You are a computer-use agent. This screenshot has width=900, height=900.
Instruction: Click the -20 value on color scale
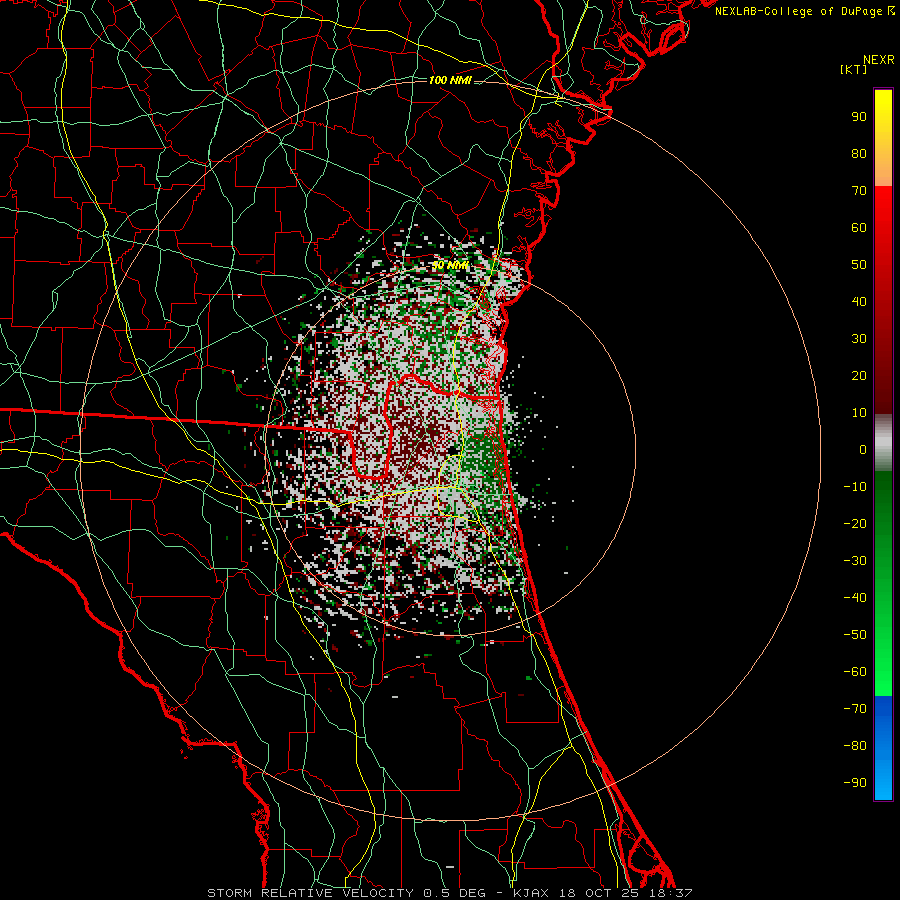click(x=855, y=524)
